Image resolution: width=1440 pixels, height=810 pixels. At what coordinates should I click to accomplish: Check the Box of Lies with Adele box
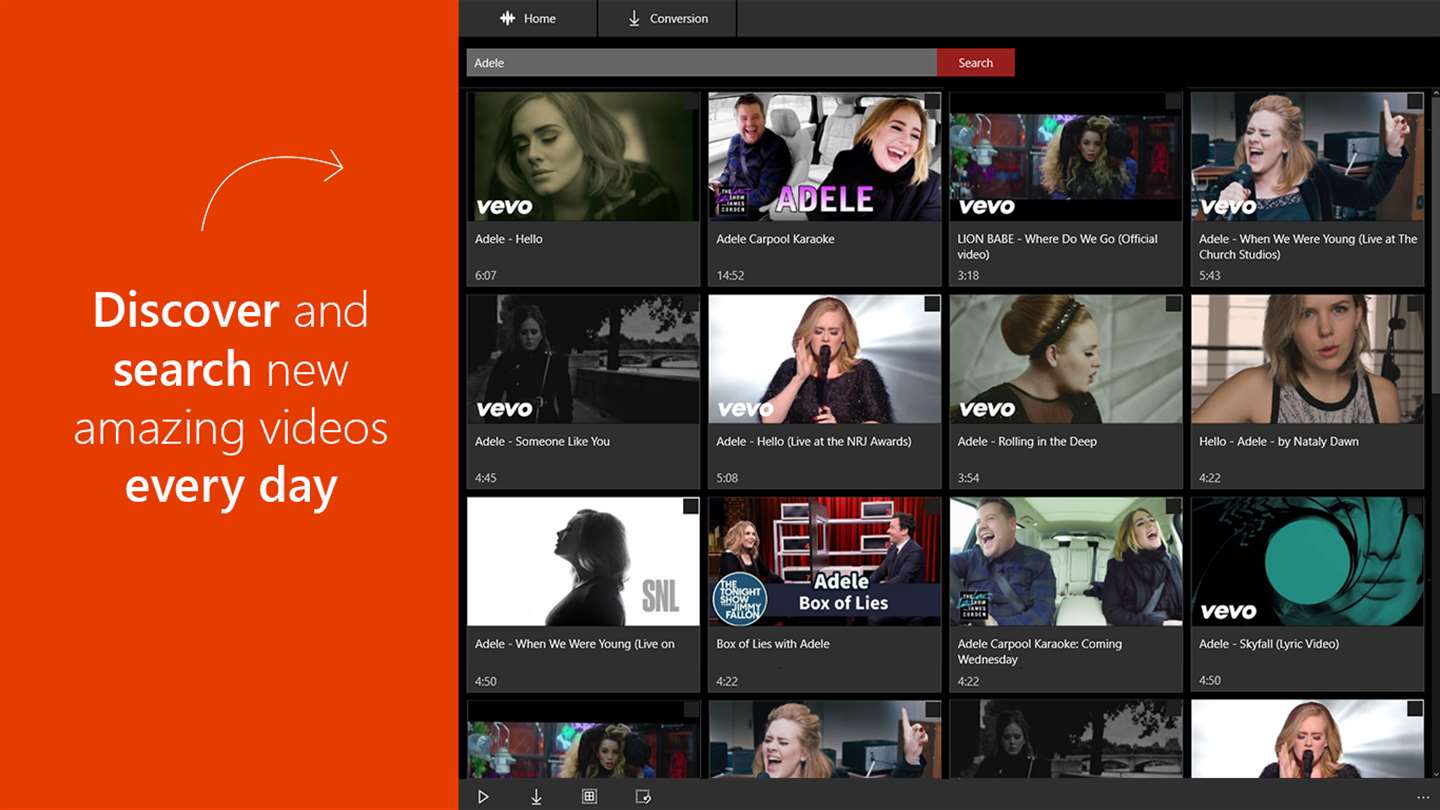click(932, 506)
